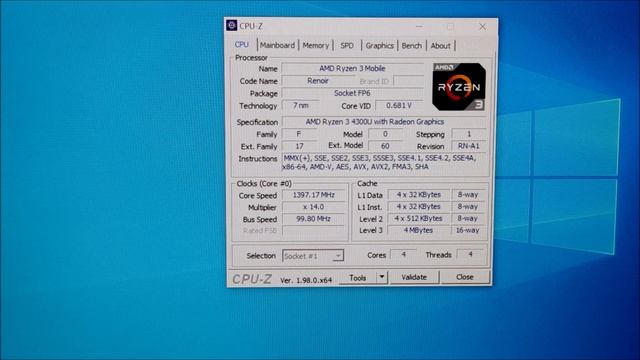Click the Name field AMD Ryzen 3 Mobile
This screenshot has width=640, height=360.
352,69
